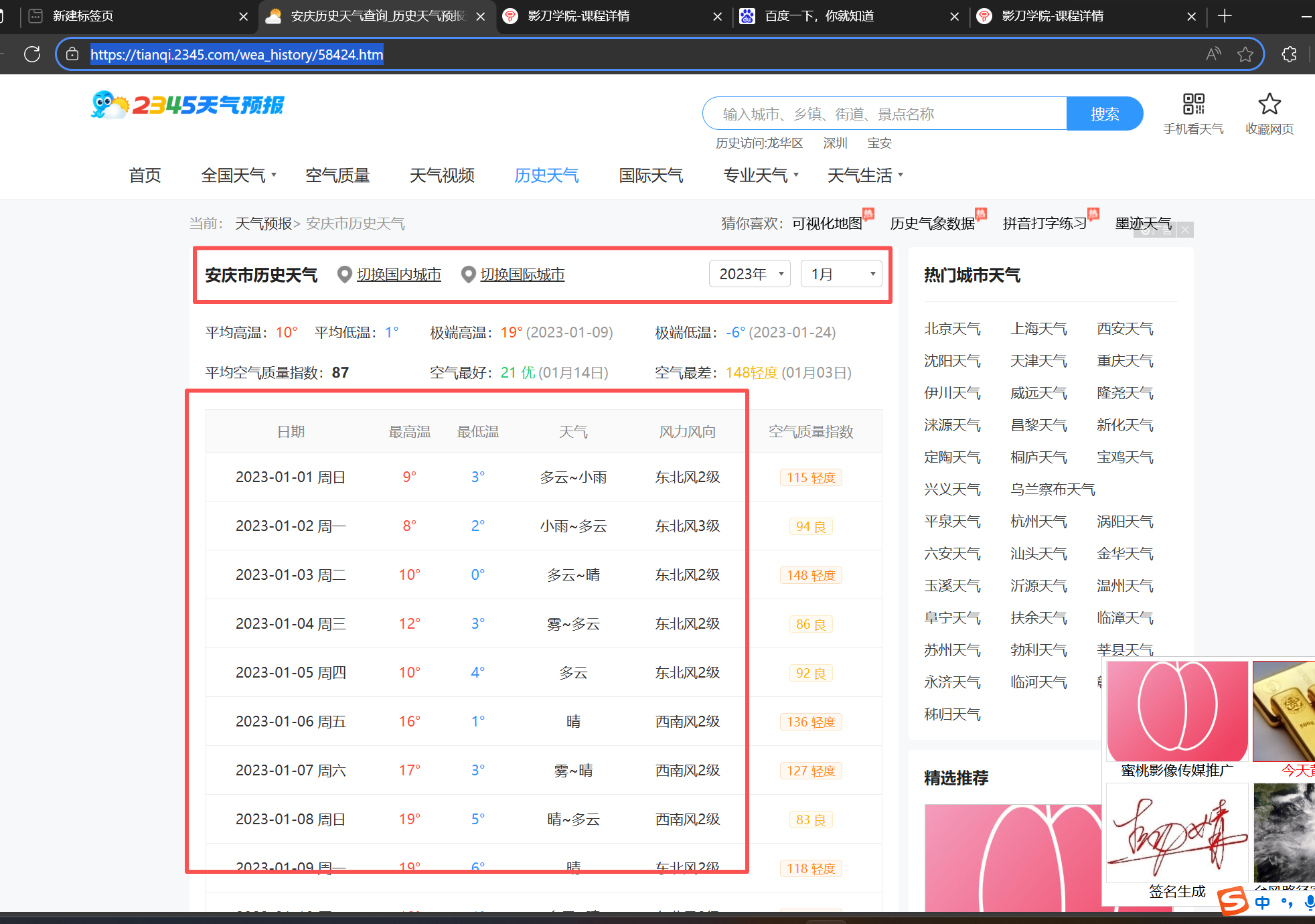Open 杭州天气 in hot cities
The image size is (1315, 924).
1038,522
